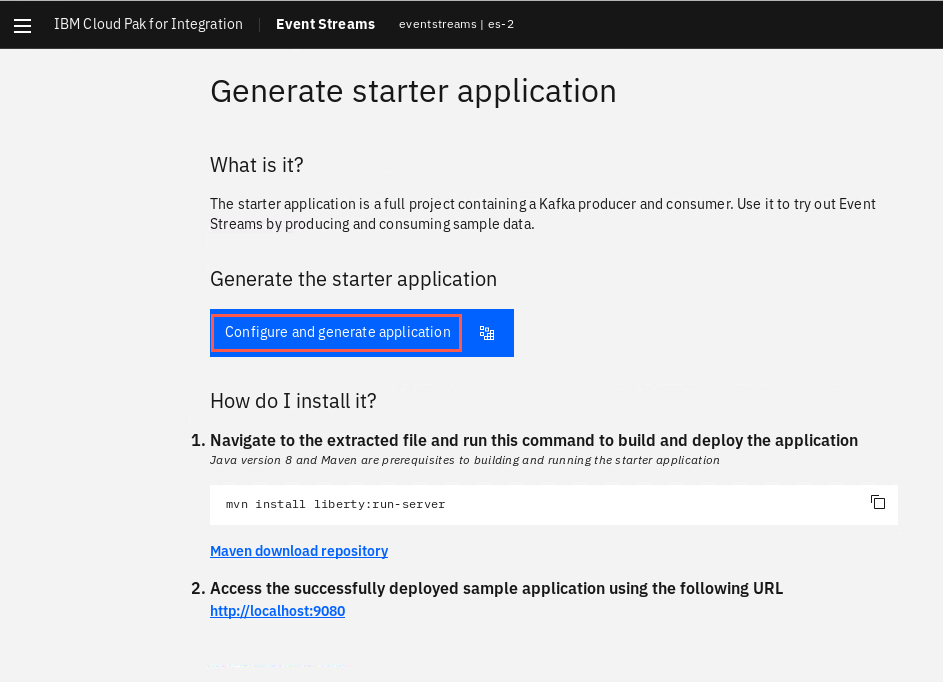Copy the mvn install command
Screen dimensions: 943x697
pos(878,502)
